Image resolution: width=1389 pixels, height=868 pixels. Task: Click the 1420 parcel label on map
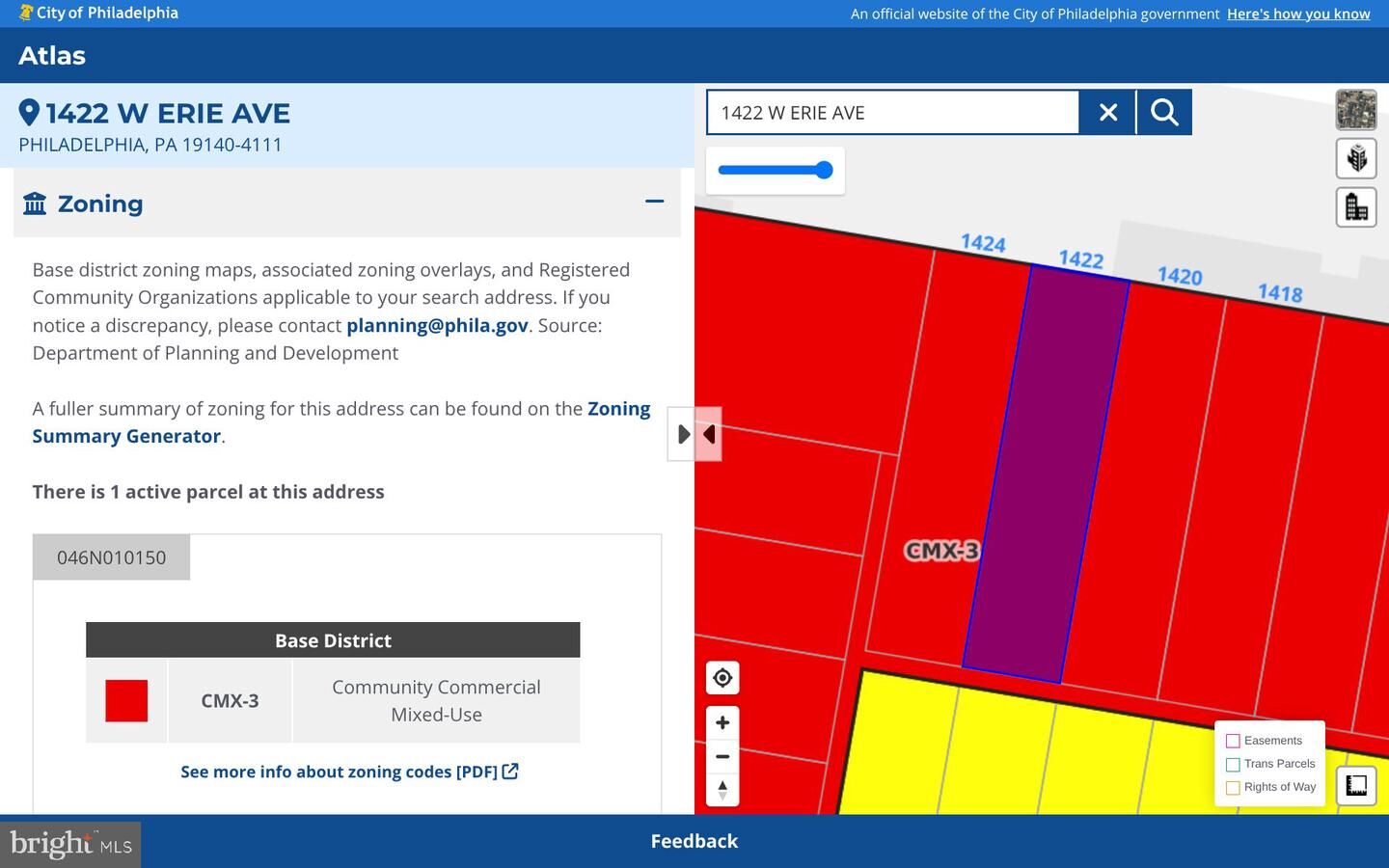[x=1180, y=276]
